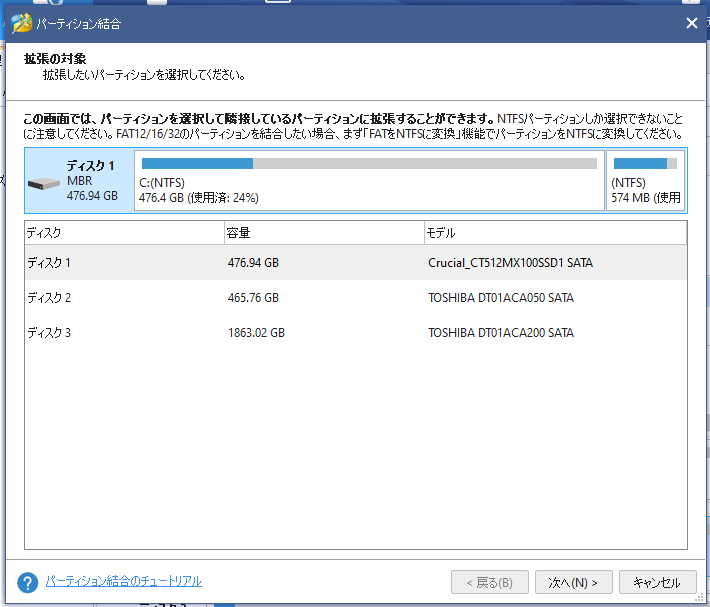Click the ディスク column header
The width and height of the screenshot is (710, 607).
pos(125,233)
